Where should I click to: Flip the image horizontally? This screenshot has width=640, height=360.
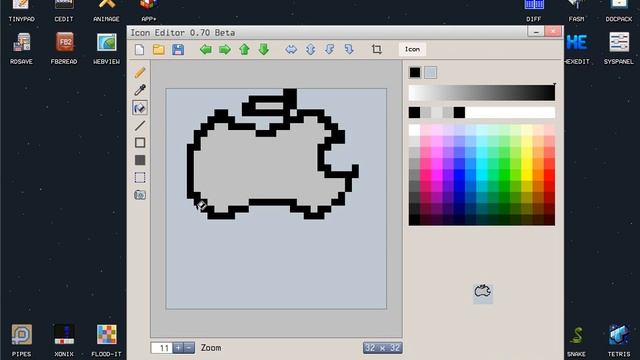tap(291, 50)
